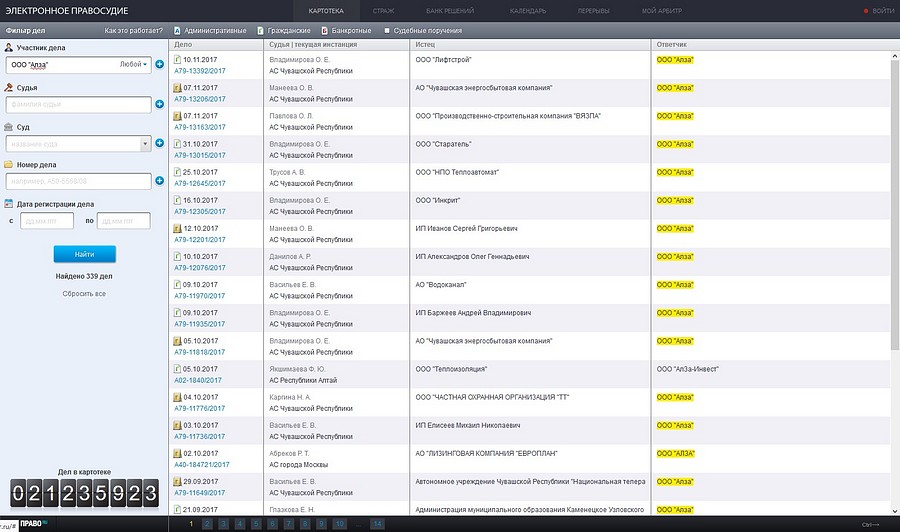The height and width of the screenshot is (532, 900).
Task: Click the 'по' end date field
Action: coord(123,221)
